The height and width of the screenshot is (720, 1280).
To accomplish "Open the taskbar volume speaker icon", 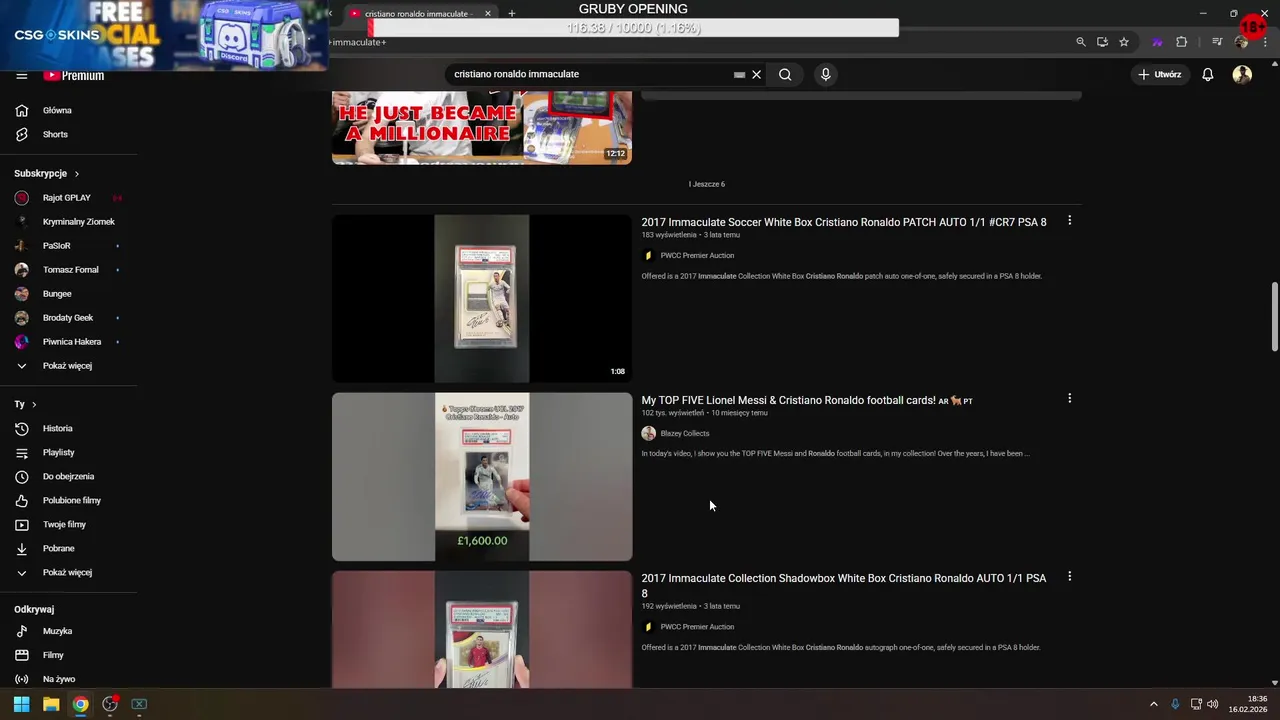I will [x=1212, y=704].
